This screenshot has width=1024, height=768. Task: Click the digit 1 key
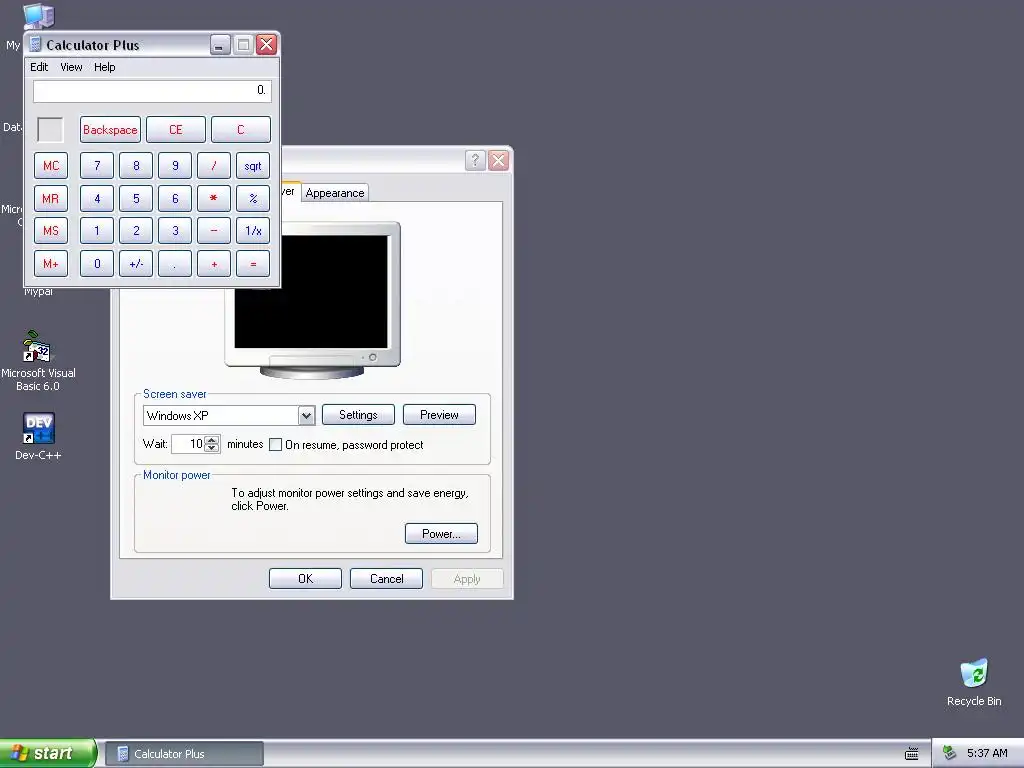(97, 231)
